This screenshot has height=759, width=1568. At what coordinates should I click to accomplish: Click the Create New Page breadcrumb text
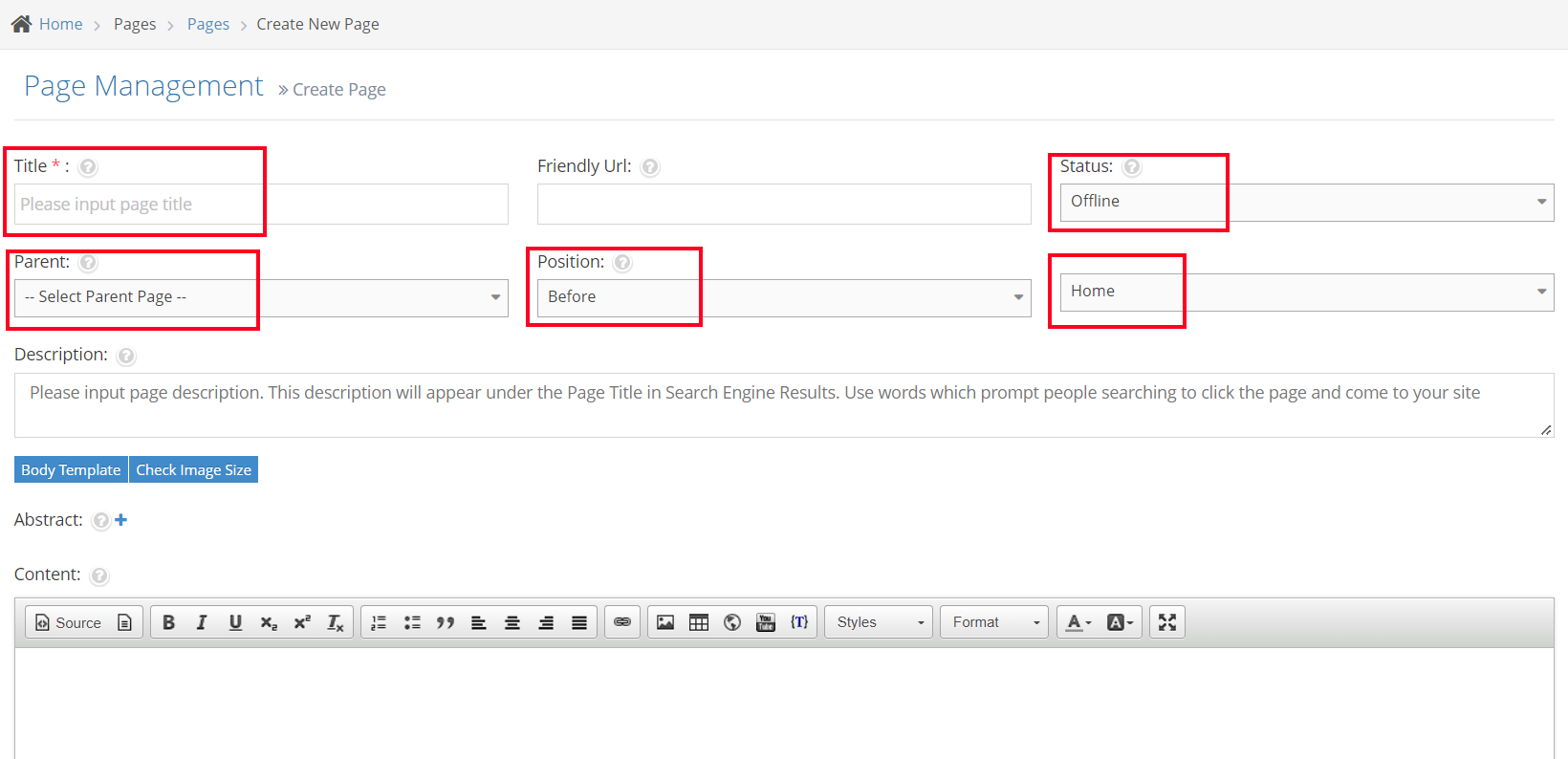[317, 24]
